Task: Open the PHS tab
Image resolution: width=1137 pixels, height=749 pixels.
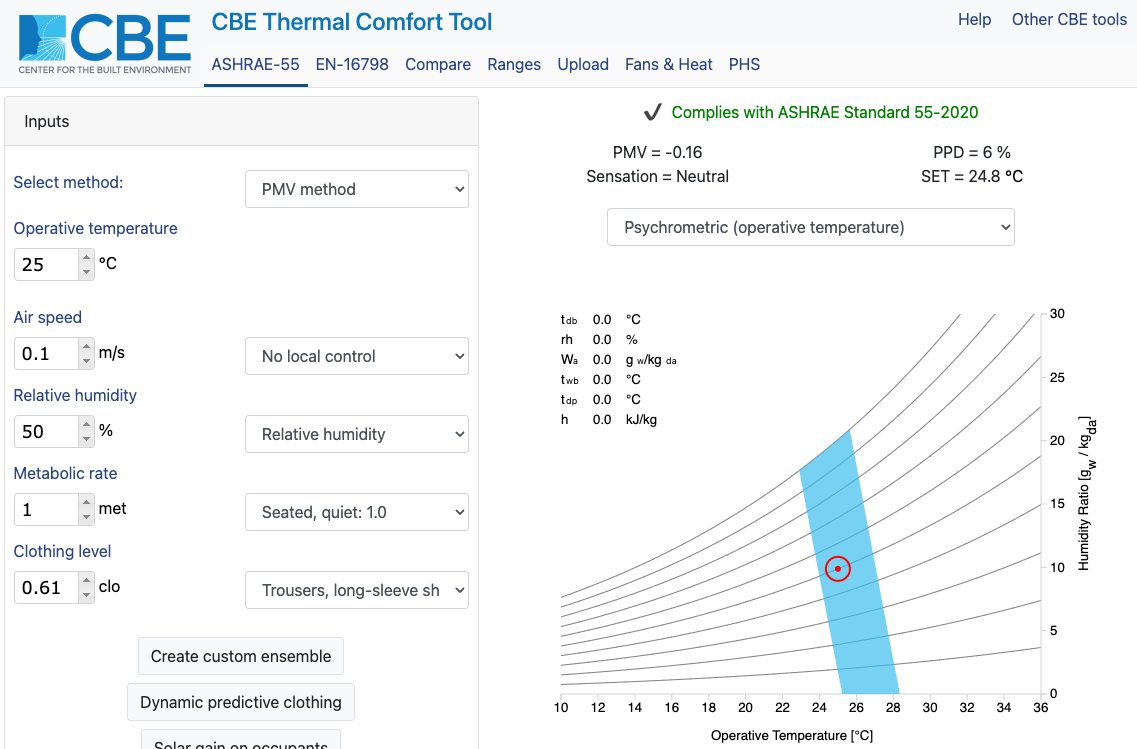Action: tap(744, 64)
